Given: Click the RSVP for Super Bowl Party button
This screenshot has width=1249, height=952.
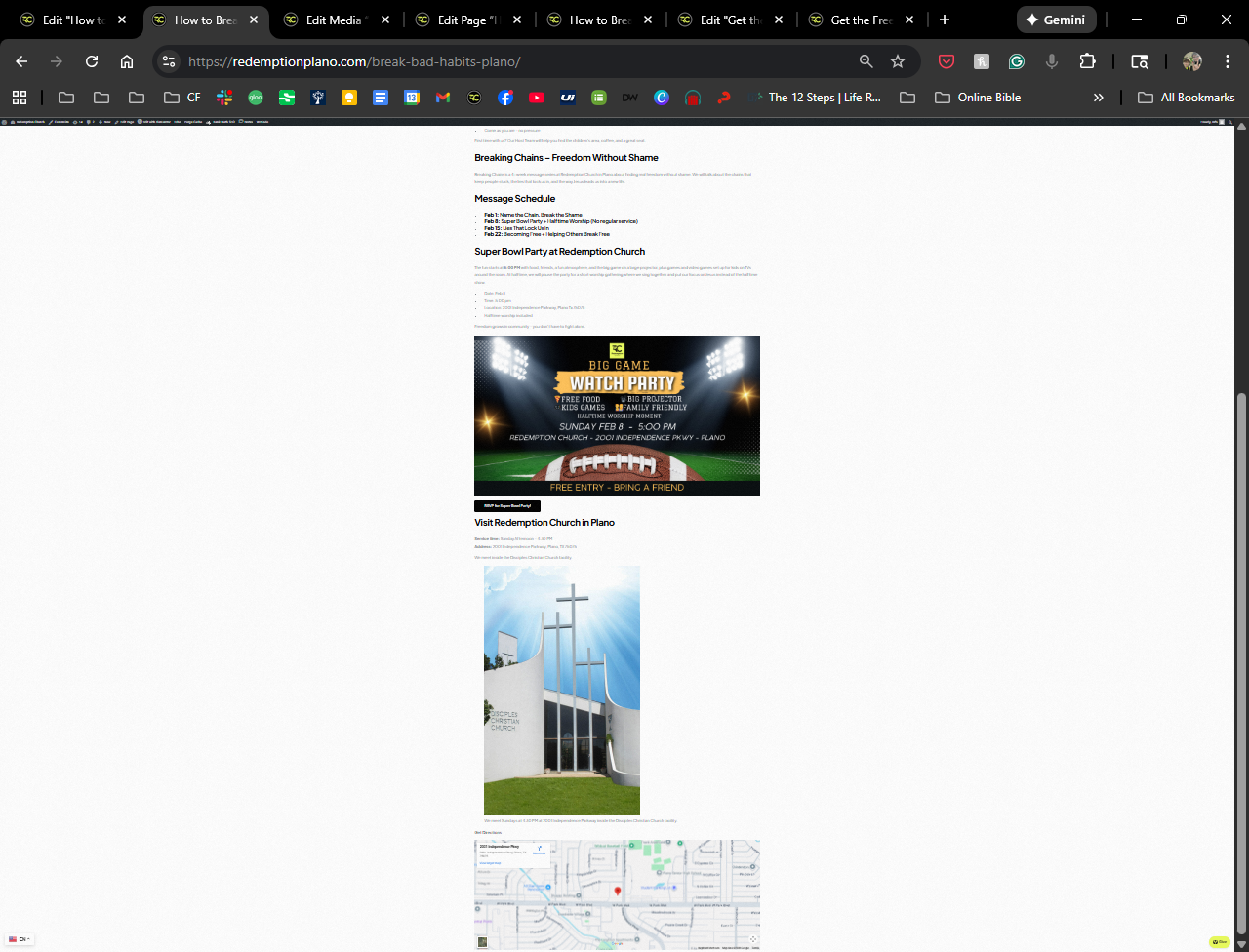Looking at the screenshot, I should coord(506,506).
